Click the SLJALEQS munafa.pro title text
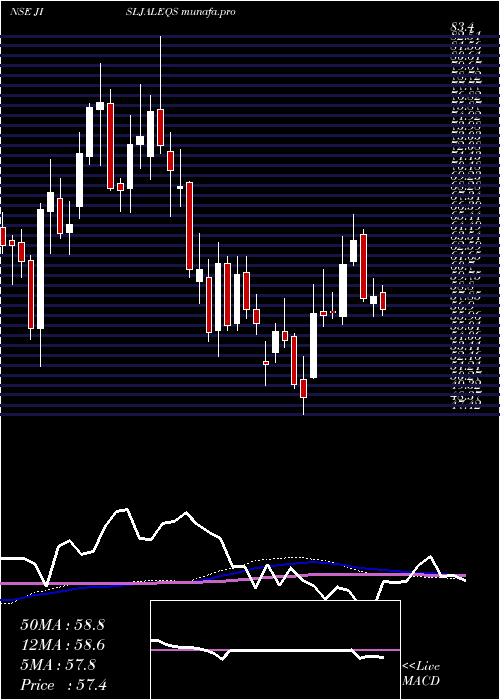500x700 pixels. click(181, 12)
